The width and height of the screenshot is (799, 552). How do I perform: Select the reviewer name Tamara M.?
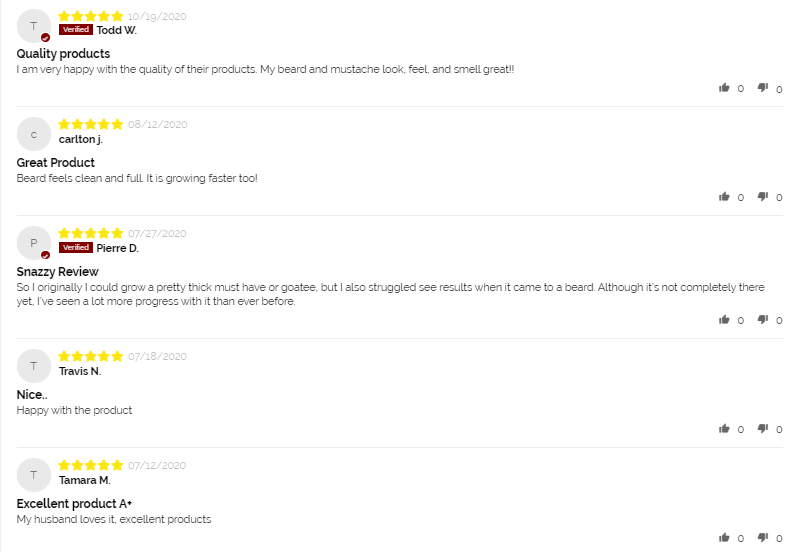[x=84, y=480]
